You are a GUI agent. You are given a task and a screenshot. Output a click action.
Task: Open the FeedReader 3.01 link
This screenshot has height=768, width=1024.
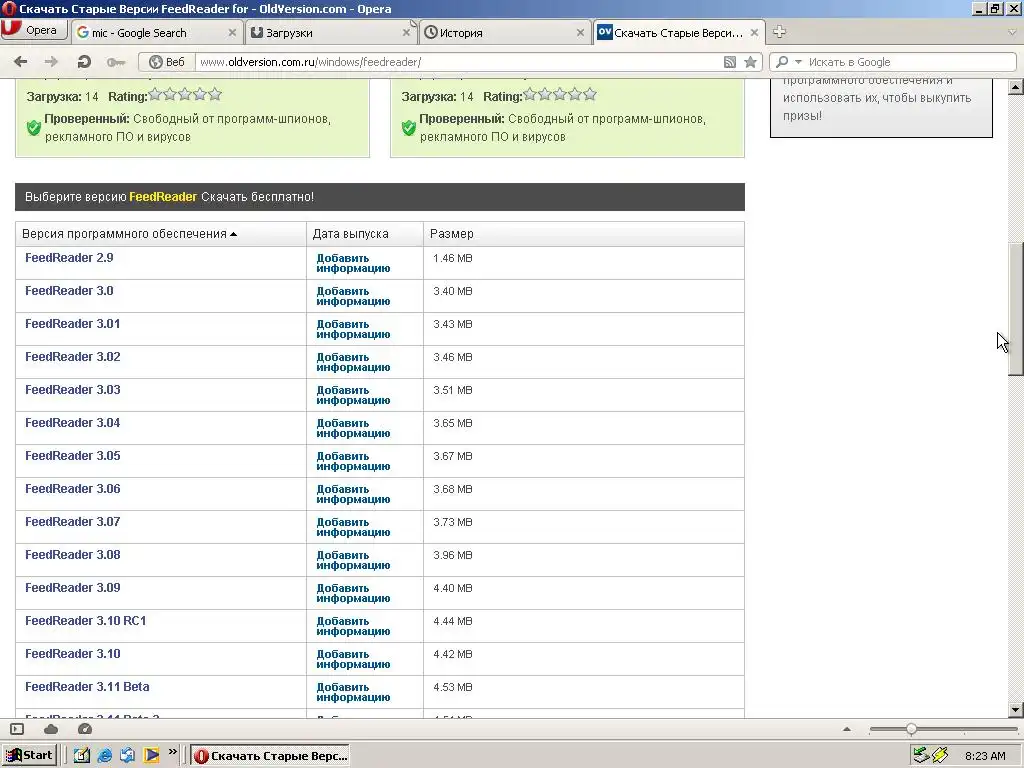pos(72,324)
